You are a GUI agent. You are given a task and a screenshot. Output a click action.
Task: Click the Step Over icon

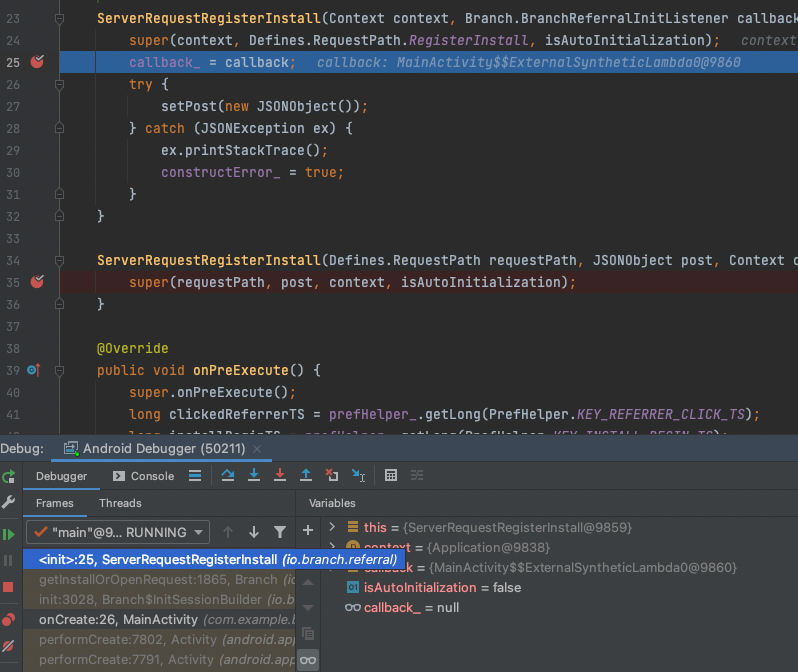pyautogui.click(x=227, y=475)
